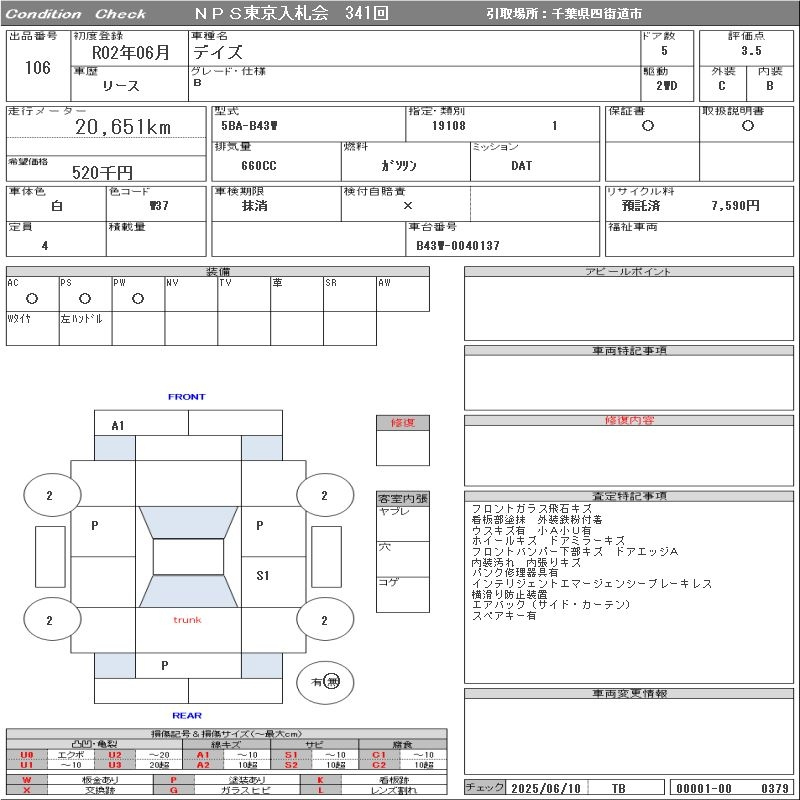Click the "車両変更情報" section header
Image resolution: width=800 pixels, height=800 pixels.
click(629, 693)
